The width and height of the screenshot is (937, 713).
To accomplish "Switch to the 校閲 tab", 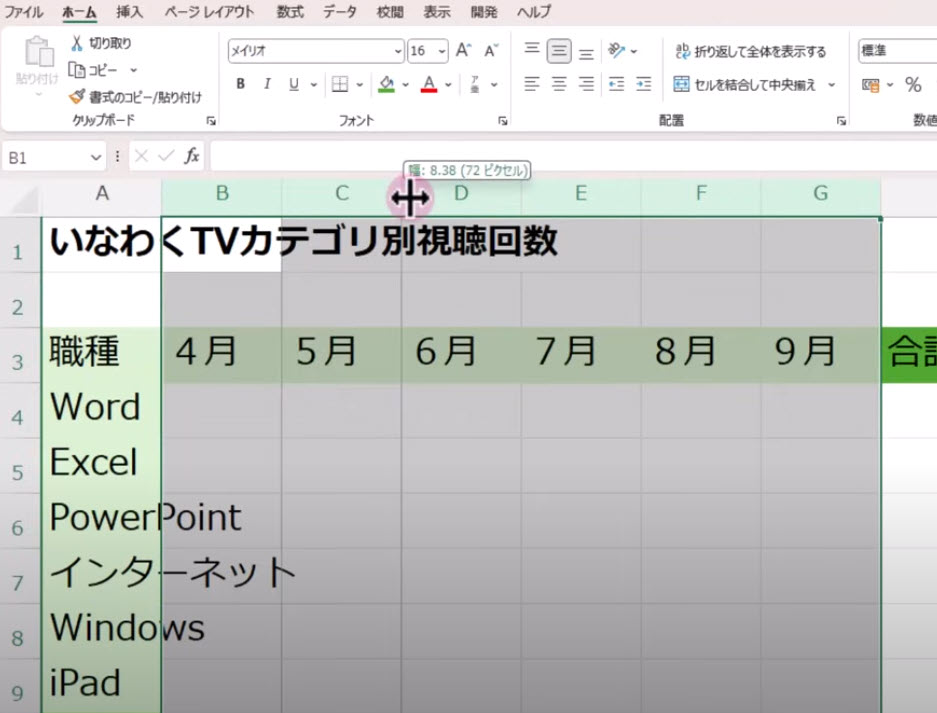I will [390, 11].
